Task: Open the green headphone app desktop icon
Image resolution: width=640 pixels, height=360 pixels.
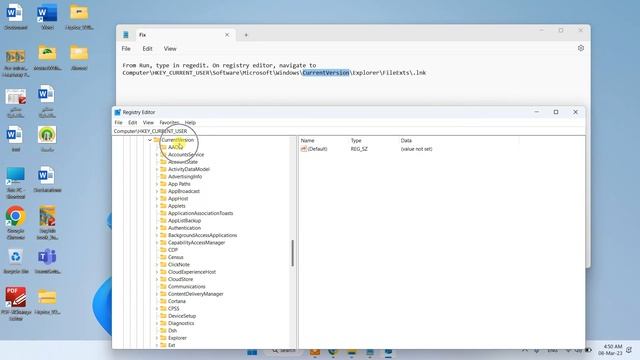Action: [x=47, y=134]
